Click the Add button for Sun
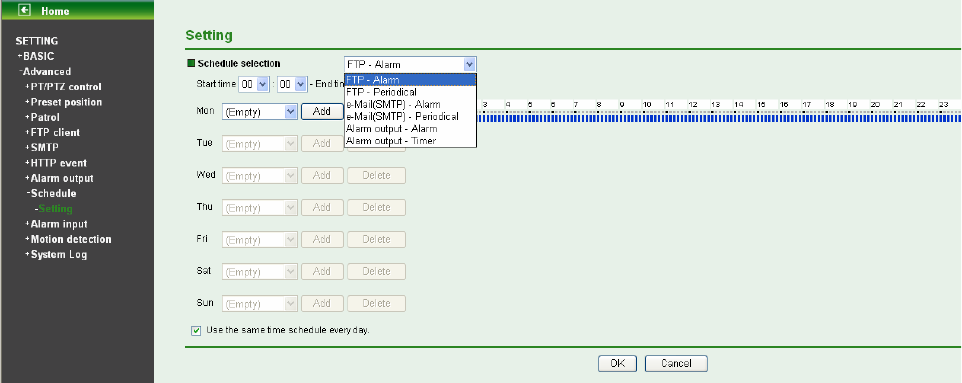Viewport: 962px width, 383px height. point(321,303)
